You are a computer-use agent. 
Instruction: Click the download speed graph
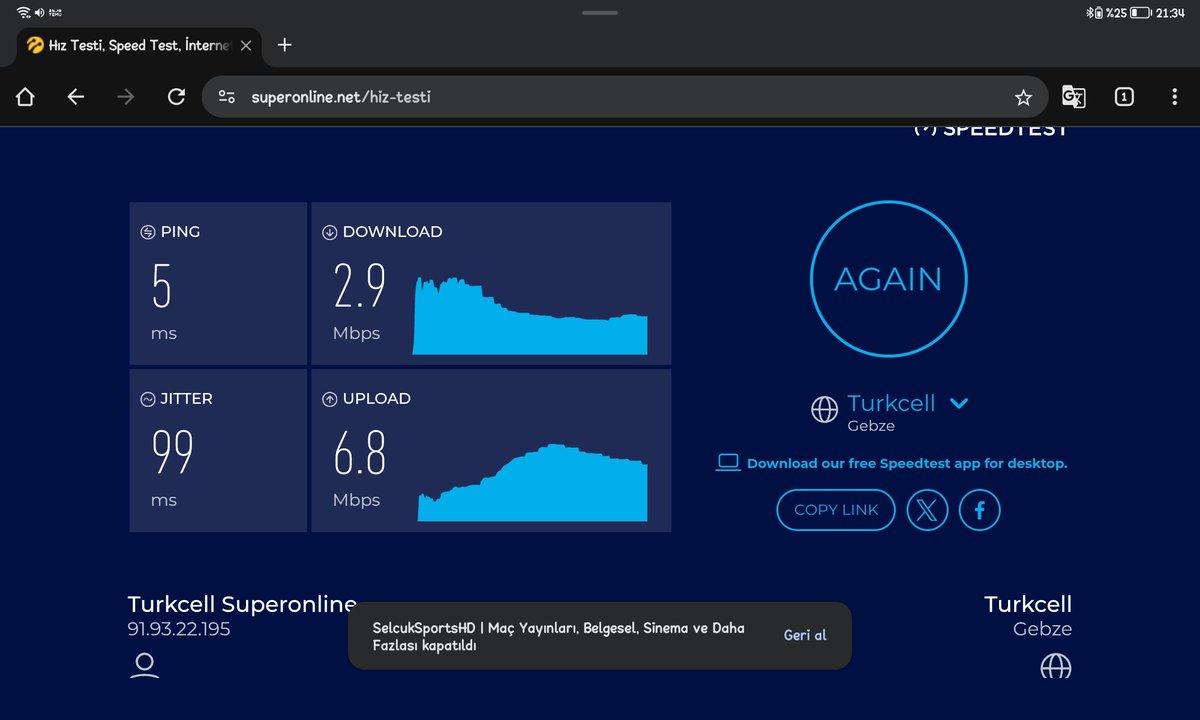(531, 315)
